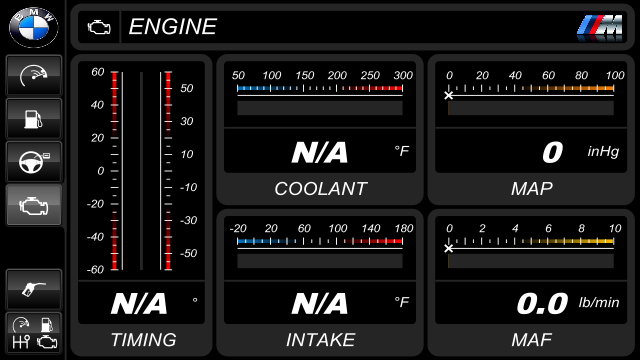Select the TIMING gauge panel

[141, 205]
